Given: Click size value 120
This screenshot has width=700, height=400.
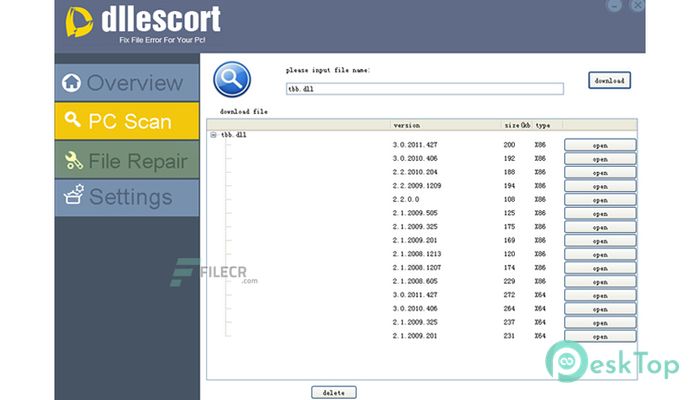Looking at the screenshot, I should [x=509, y=254].
